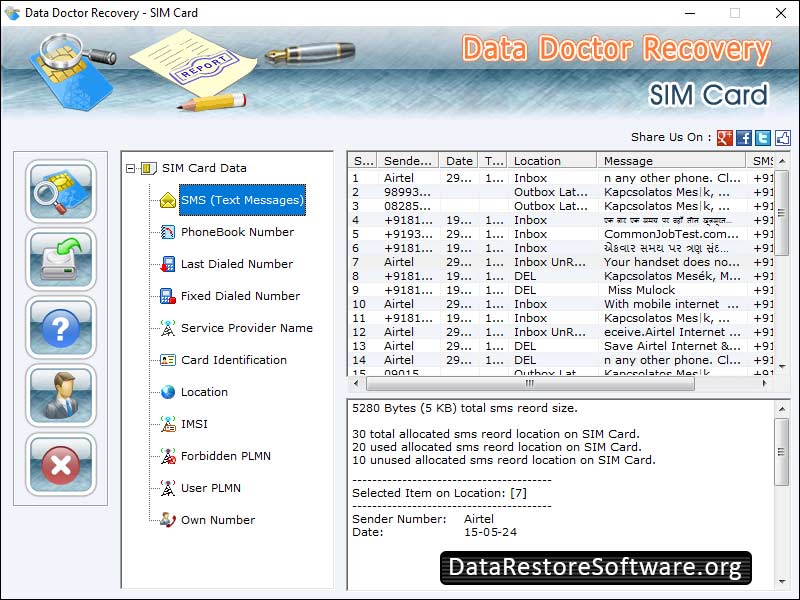The image size is (800, 600).
Task: Click the blue thumbs-up Like icon
Action: [783, 138]
